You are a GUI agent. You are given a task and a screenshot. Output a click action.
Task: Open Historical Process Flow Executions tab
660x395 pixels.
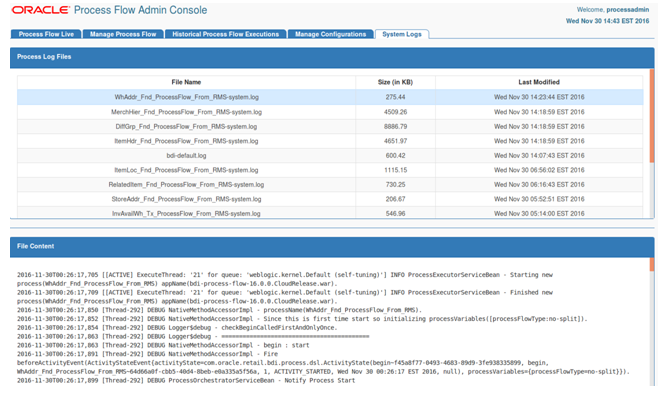(226, 34)
